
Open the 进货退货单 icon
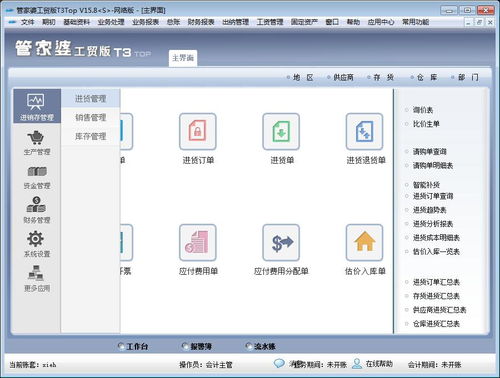(364, 131)
